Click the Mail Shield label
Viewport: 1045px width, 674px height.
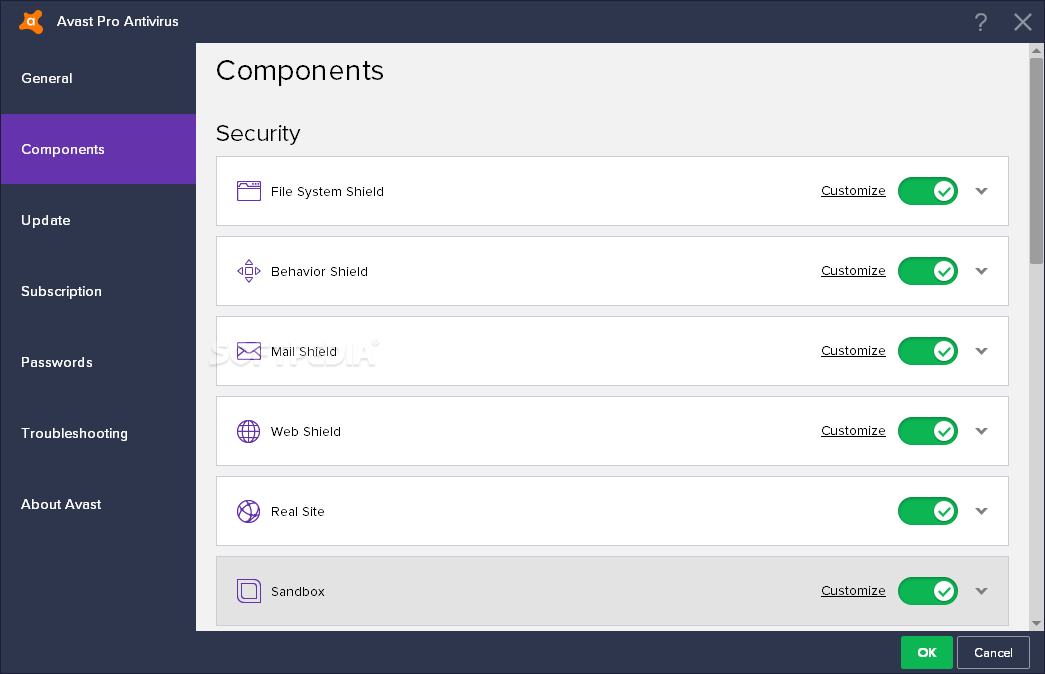[x=304, y=351]
